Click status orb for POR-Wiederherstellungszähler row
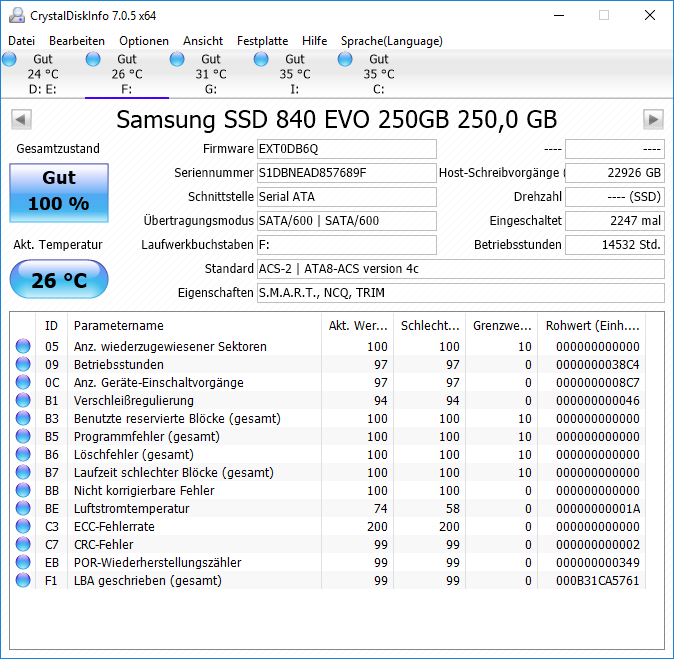 [x=23, y=563]
